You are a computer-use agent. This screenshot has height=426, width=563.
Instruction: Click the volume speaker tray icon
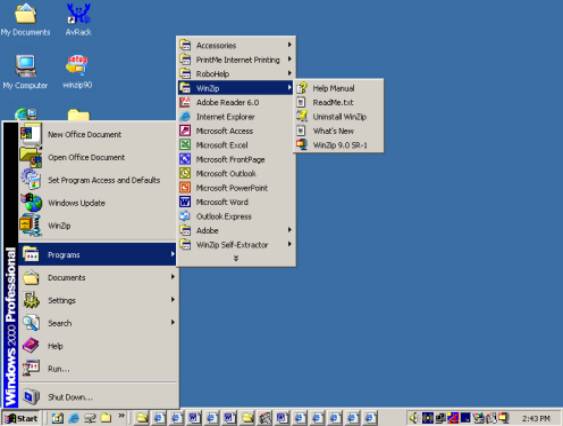(x=414, y=418)
